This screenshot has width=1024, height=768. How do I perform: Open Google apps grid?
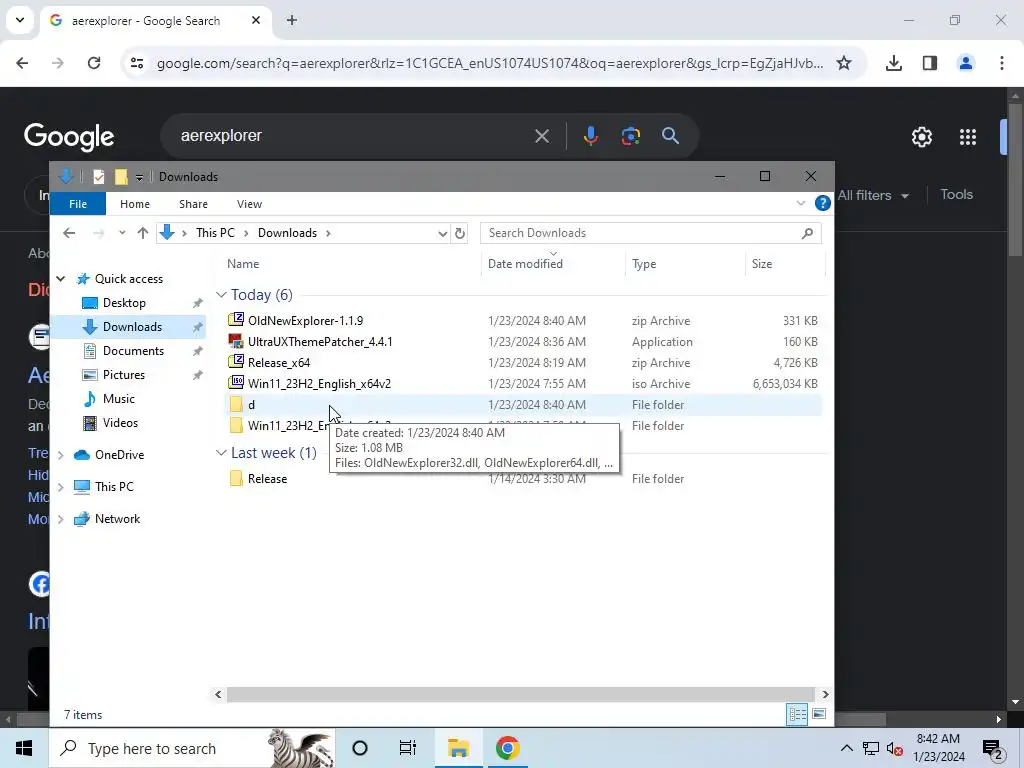(968, 137)
